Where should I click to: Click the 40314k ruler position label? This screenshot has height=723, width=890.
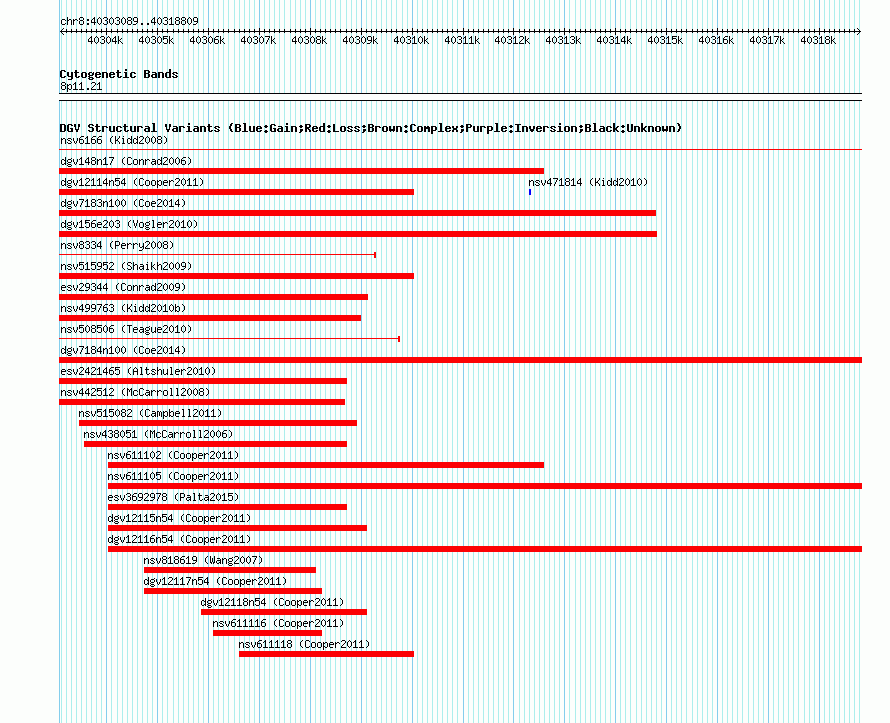pyautogui.click(x=614, y=40)
